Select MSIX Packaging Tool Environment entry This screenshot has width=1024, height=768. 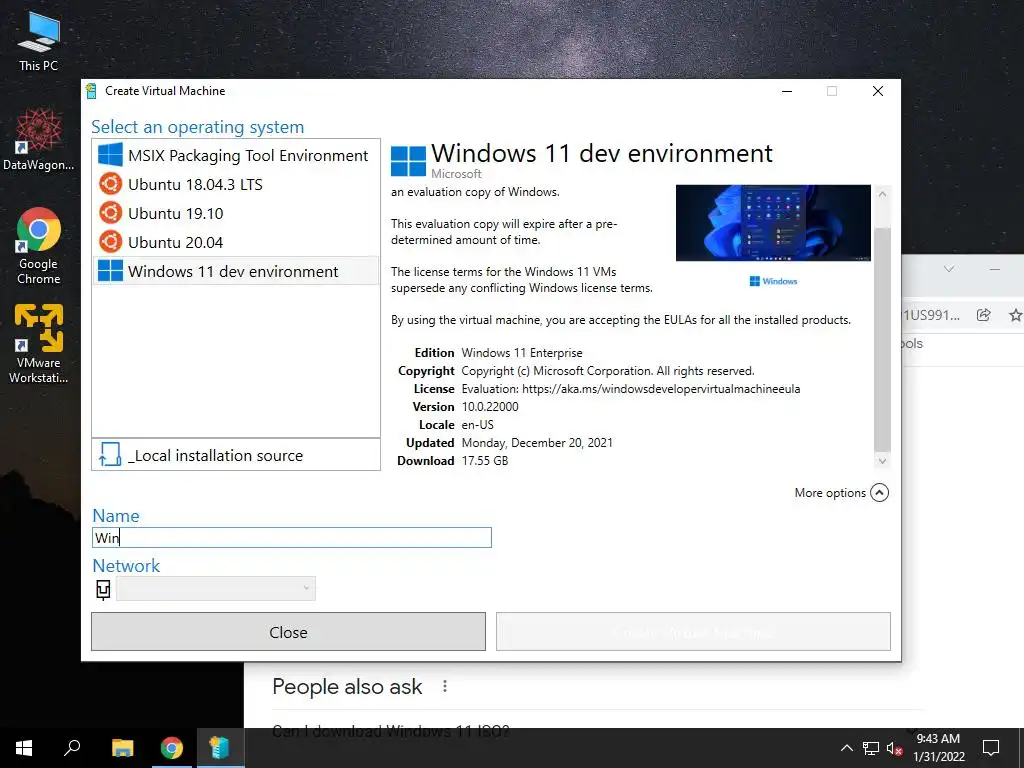point(236,155)
